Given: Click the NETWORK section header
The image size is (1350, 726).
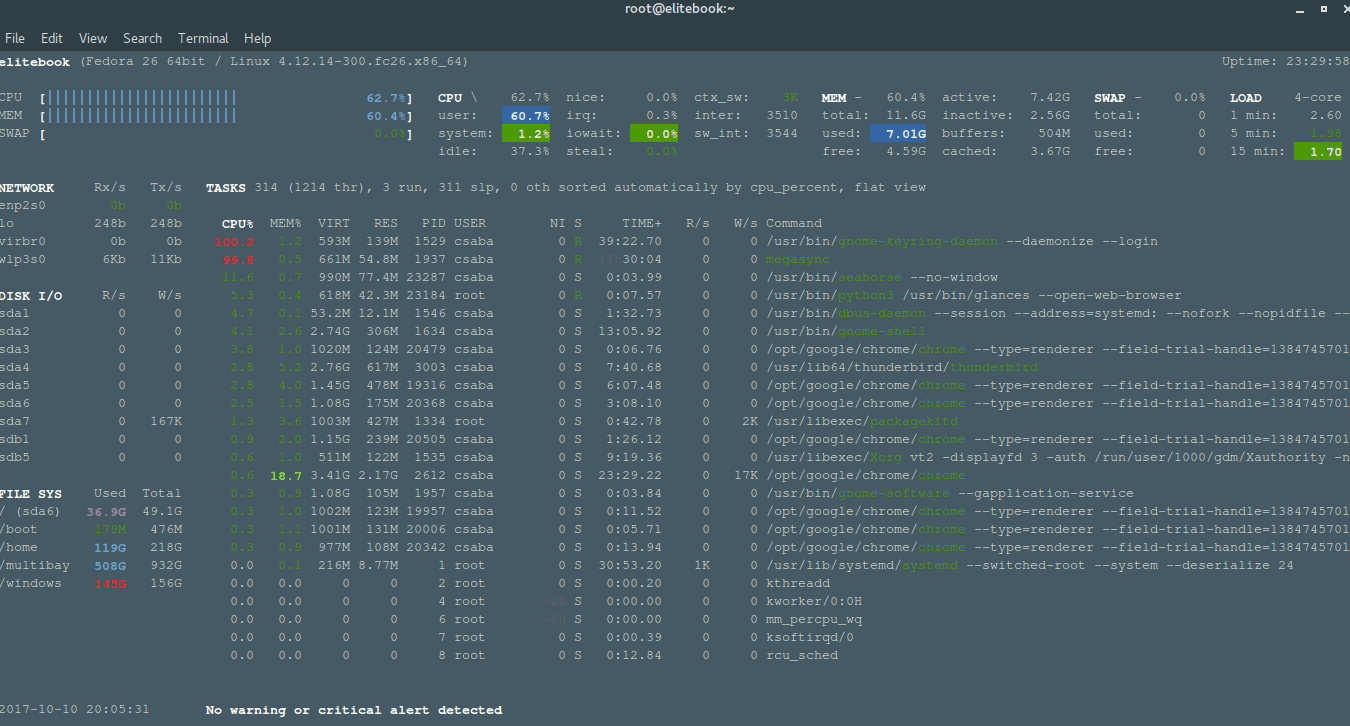Looking at the screenshot, I should 27,188.
